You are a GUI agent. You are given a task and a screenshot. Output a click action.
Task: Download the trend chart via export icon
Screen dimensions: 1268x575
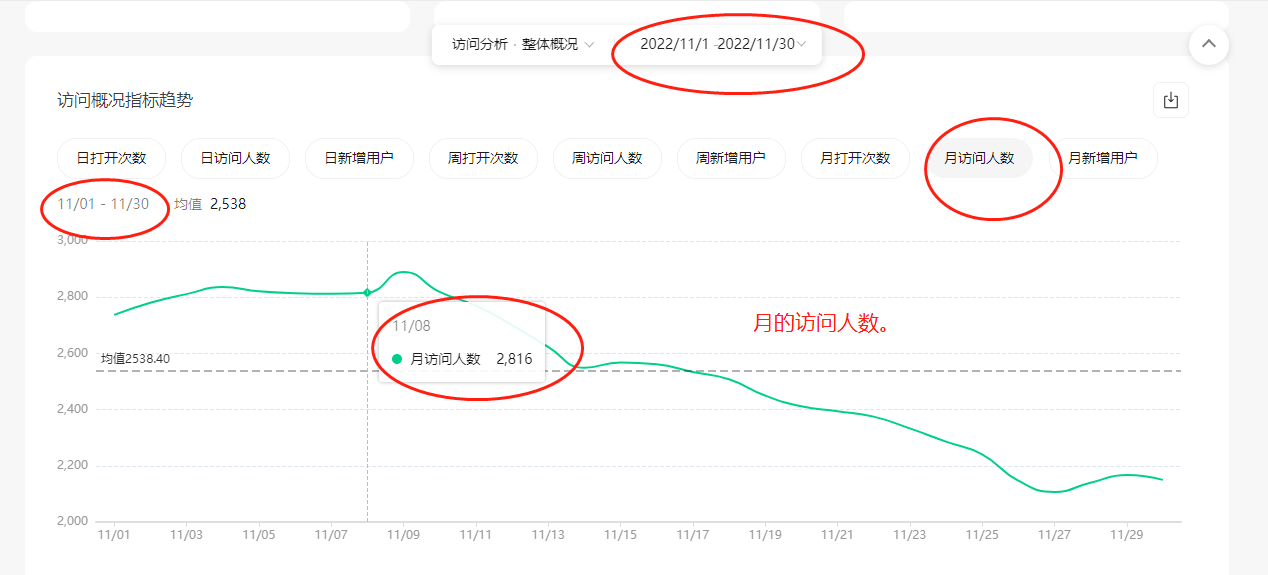click(x=1171, y=100)
